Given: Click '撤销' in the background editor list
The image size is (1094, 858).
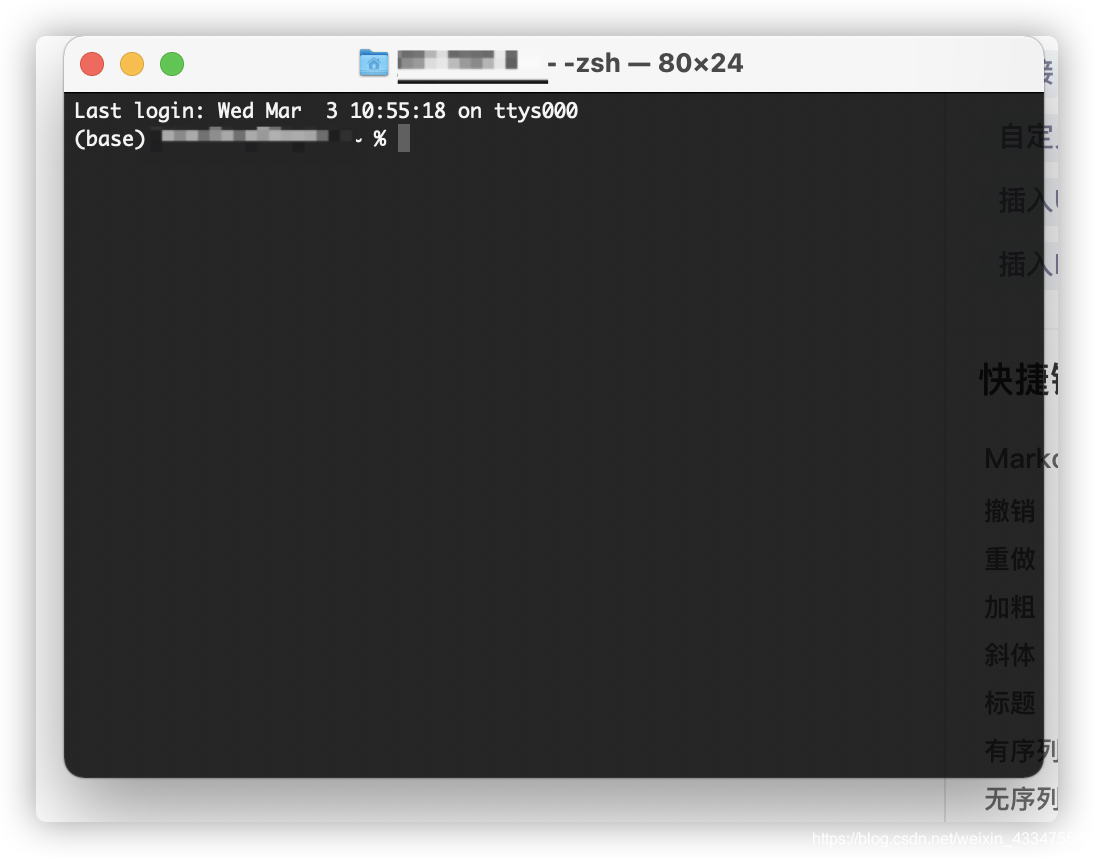Looking at the screenshot, I should tap(1010, 511).
